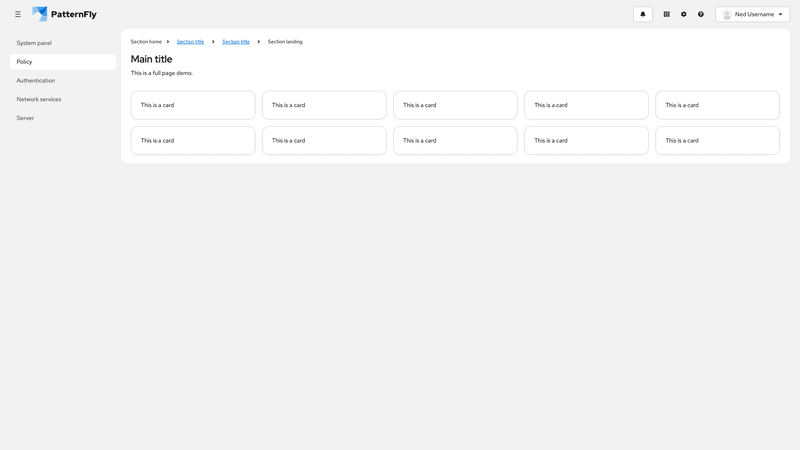Viewport: 800px width, 450px height.
Task: Select the first card in top row
Action: [x=193, y=105]
